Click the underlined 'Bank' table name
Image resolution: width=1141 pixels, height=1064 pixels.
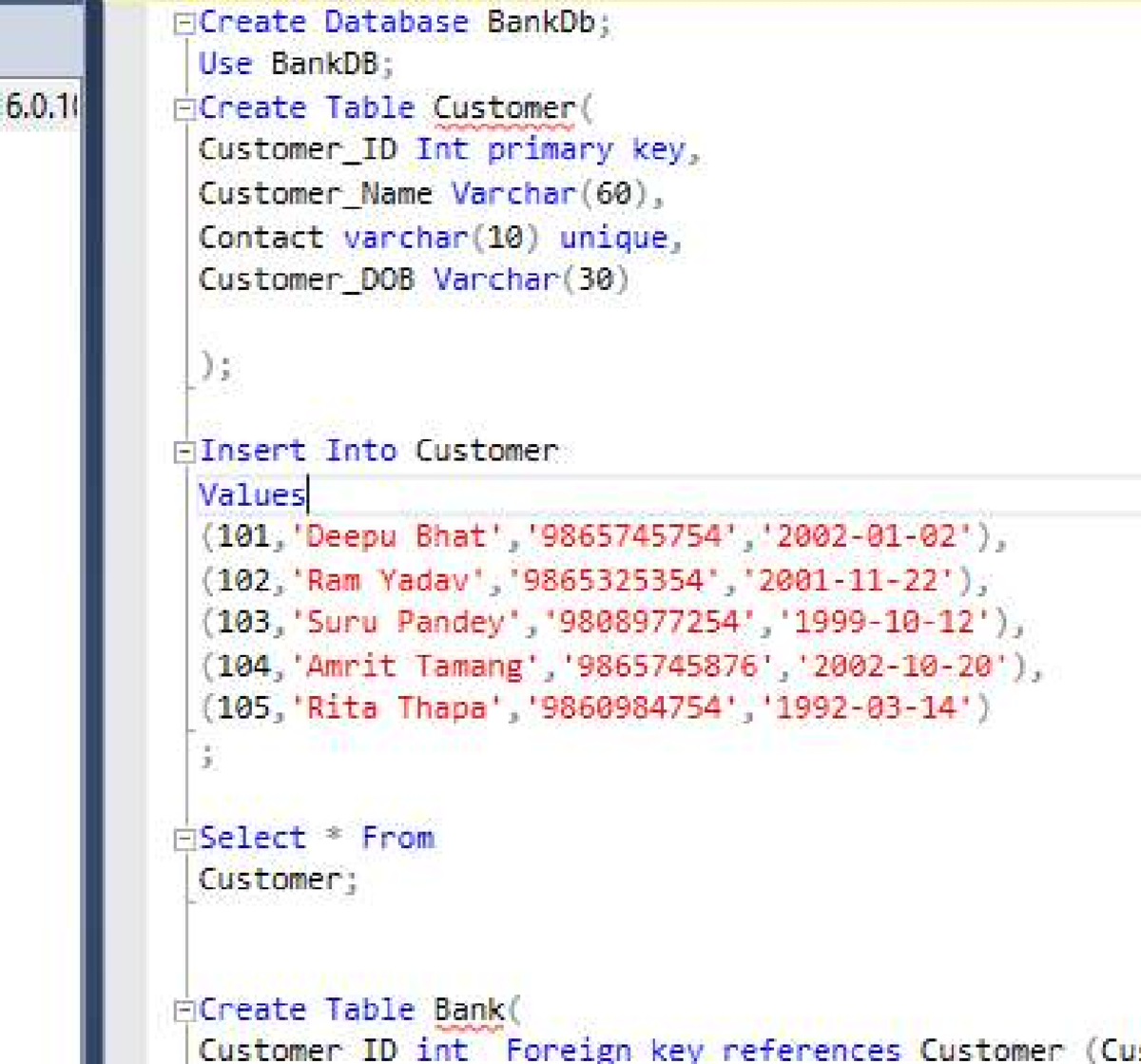469,1011
